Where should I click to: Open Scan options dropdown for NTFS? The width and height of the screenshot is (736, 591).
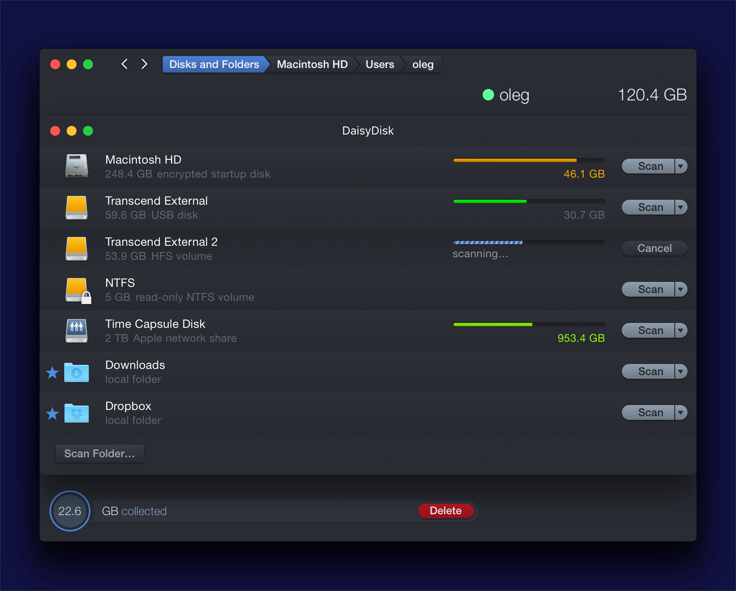(681, 289)
